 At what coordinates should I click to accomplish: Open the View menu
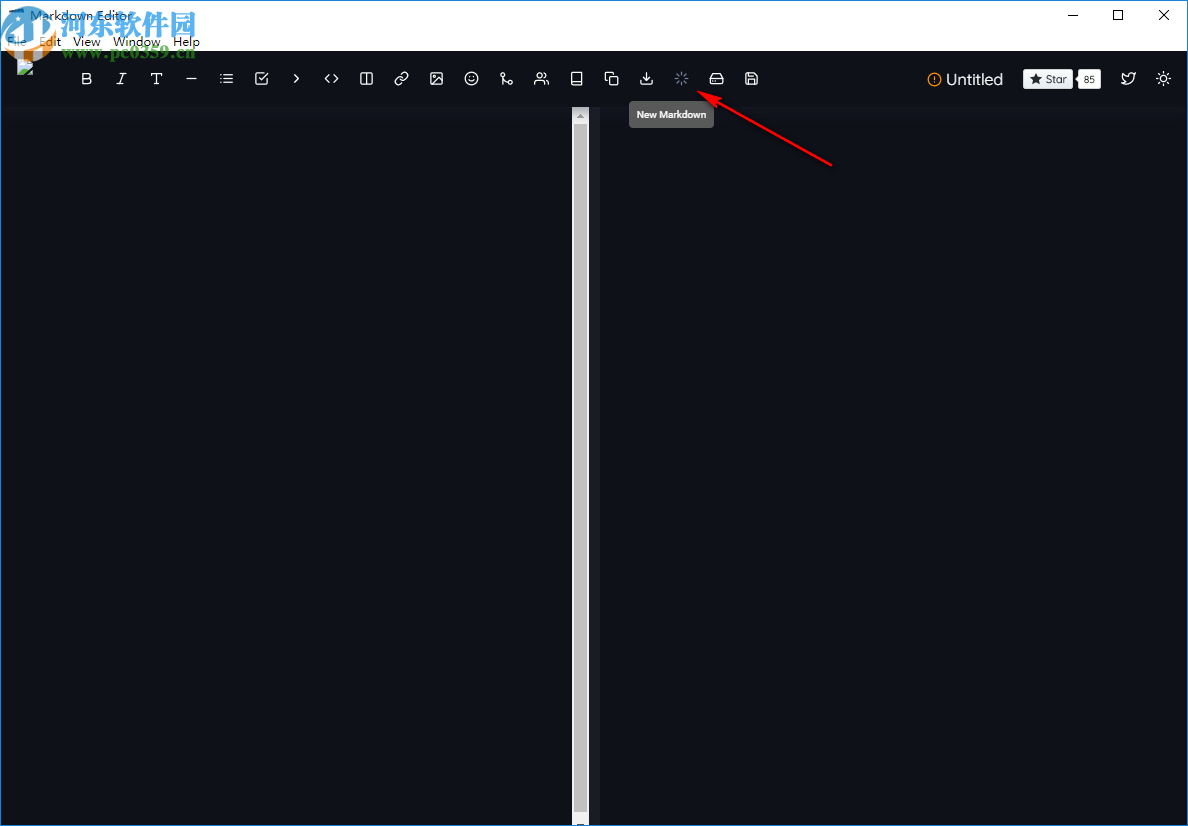click(x=86, y=41)
